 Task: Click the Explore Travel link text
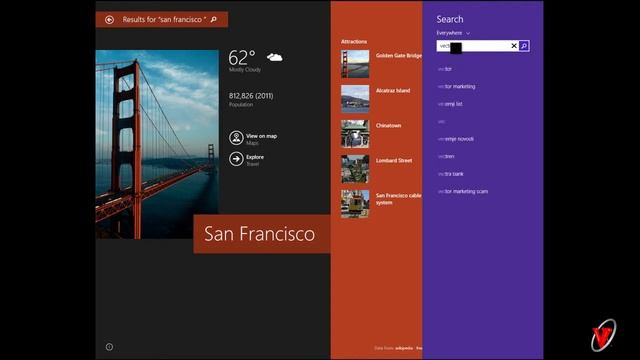click(255, 160)
